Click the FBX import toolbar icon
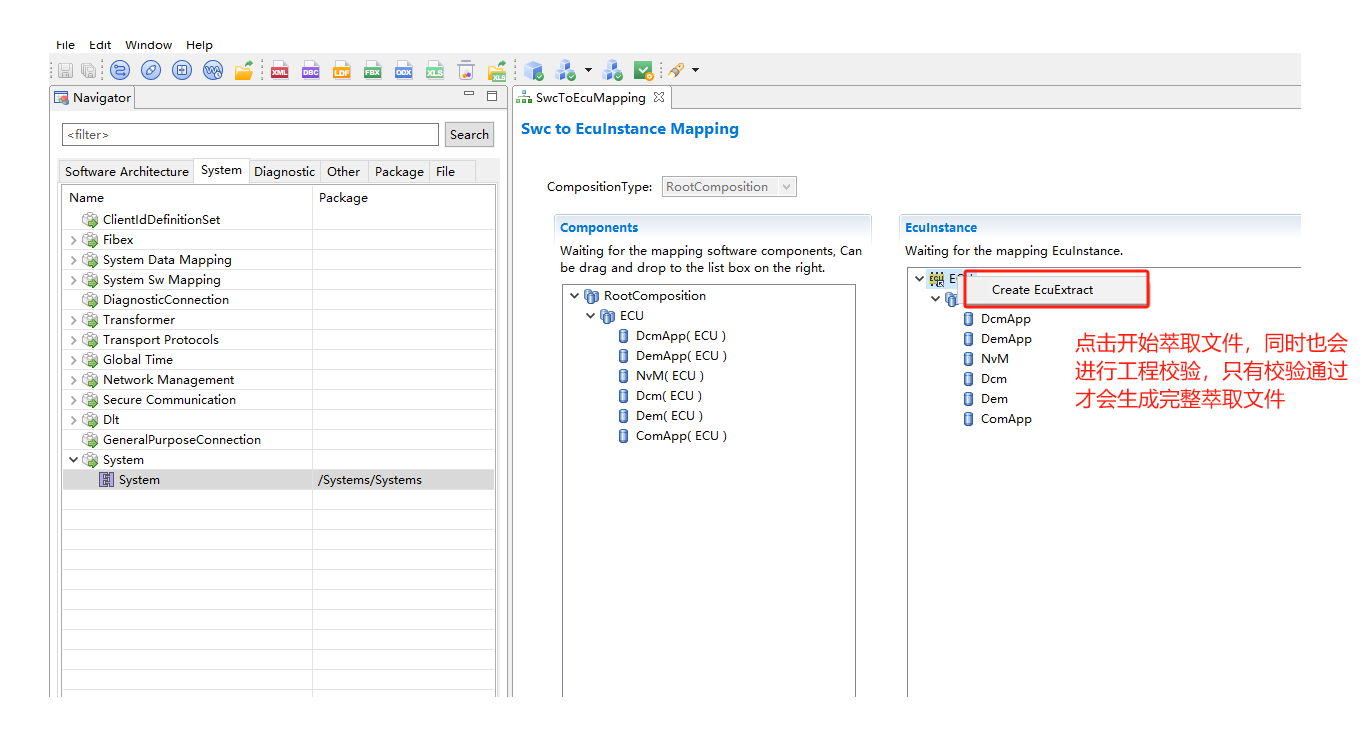 [x=373, y=71]
